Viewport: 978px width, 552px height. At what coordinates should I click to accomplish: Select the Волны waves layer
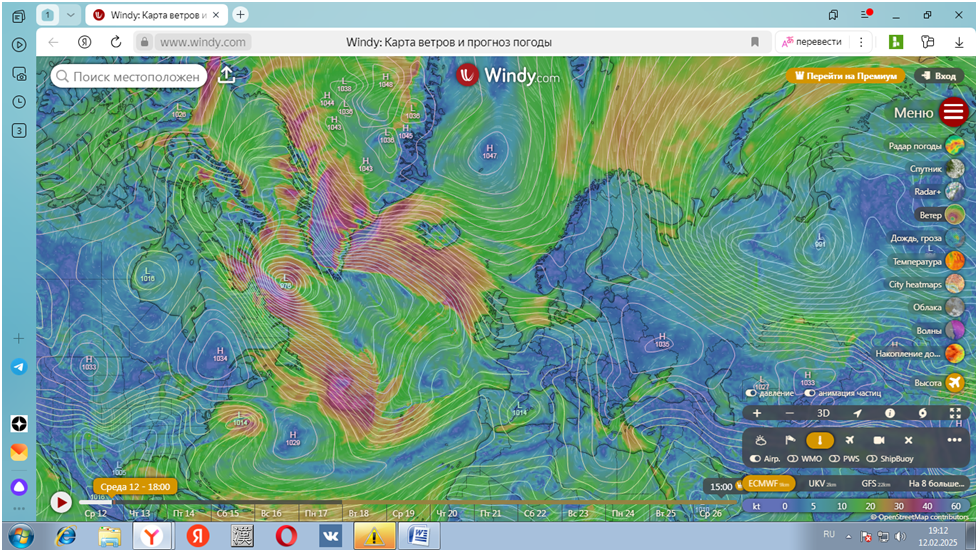955,330
